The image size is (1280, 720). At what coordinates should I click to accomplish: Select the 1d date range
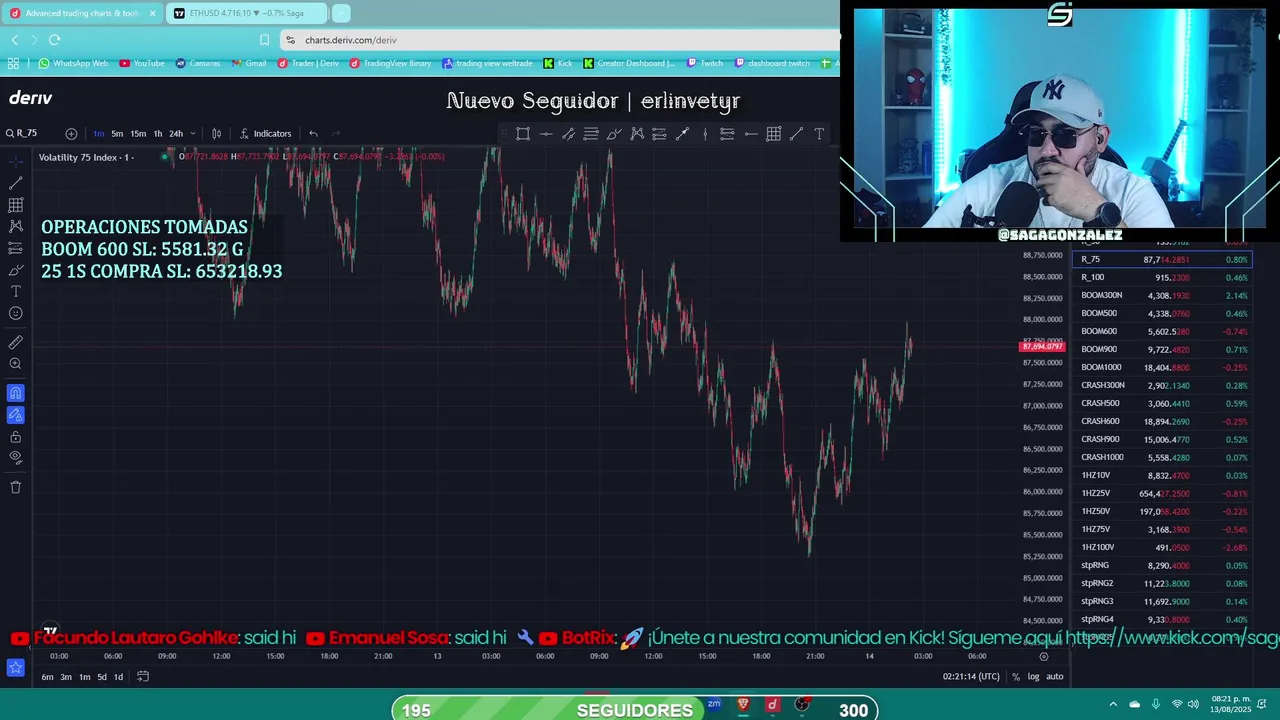[x=118, y=677]
